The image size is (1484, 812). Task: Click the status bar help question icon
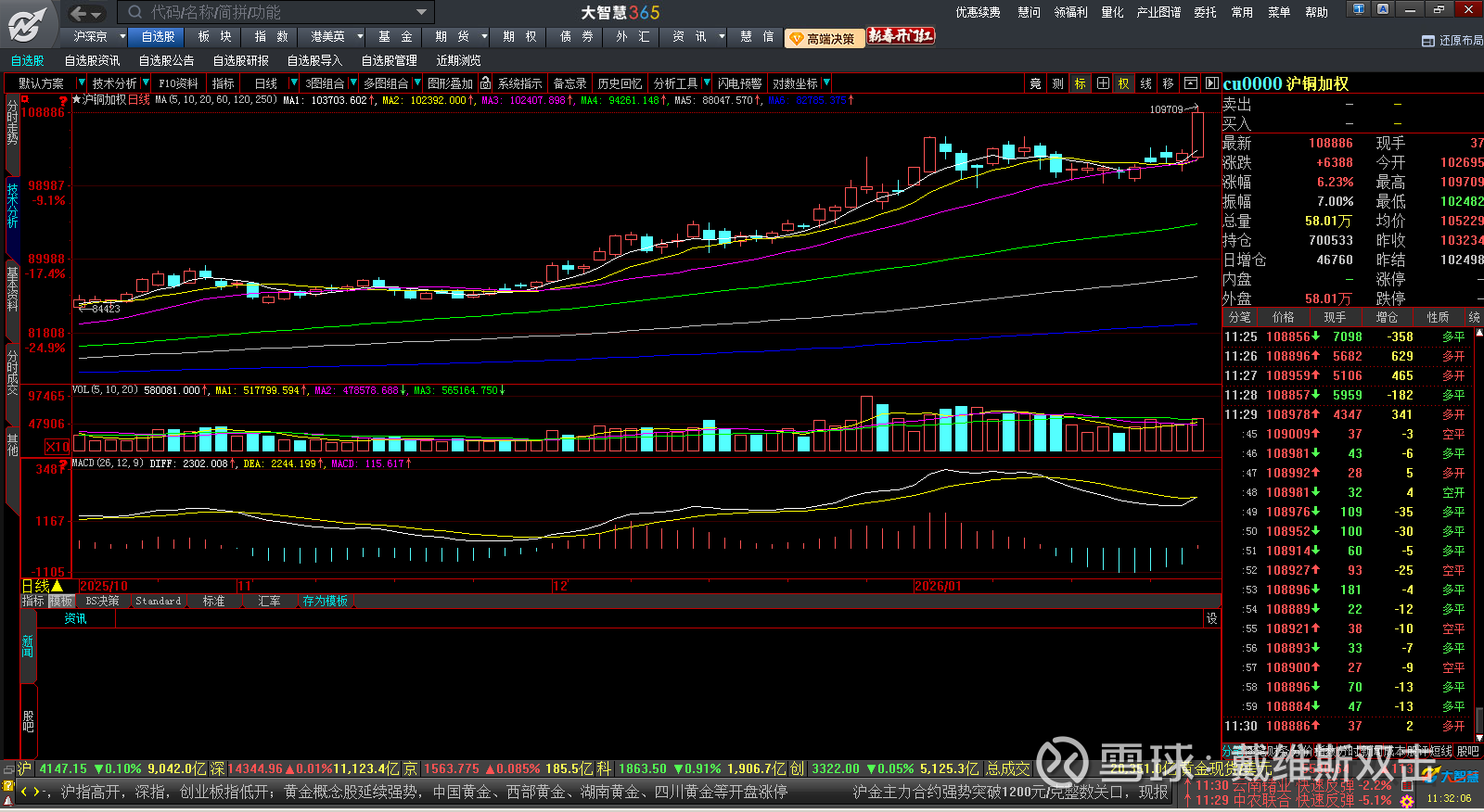click(x=8, y=786)
